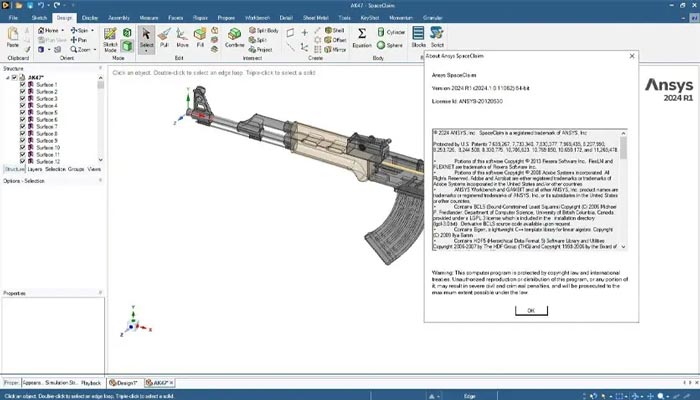Toggle visibility checkbox for Surface 1
The height and width of the screenshot is (400, 700).
click(22, 84)
